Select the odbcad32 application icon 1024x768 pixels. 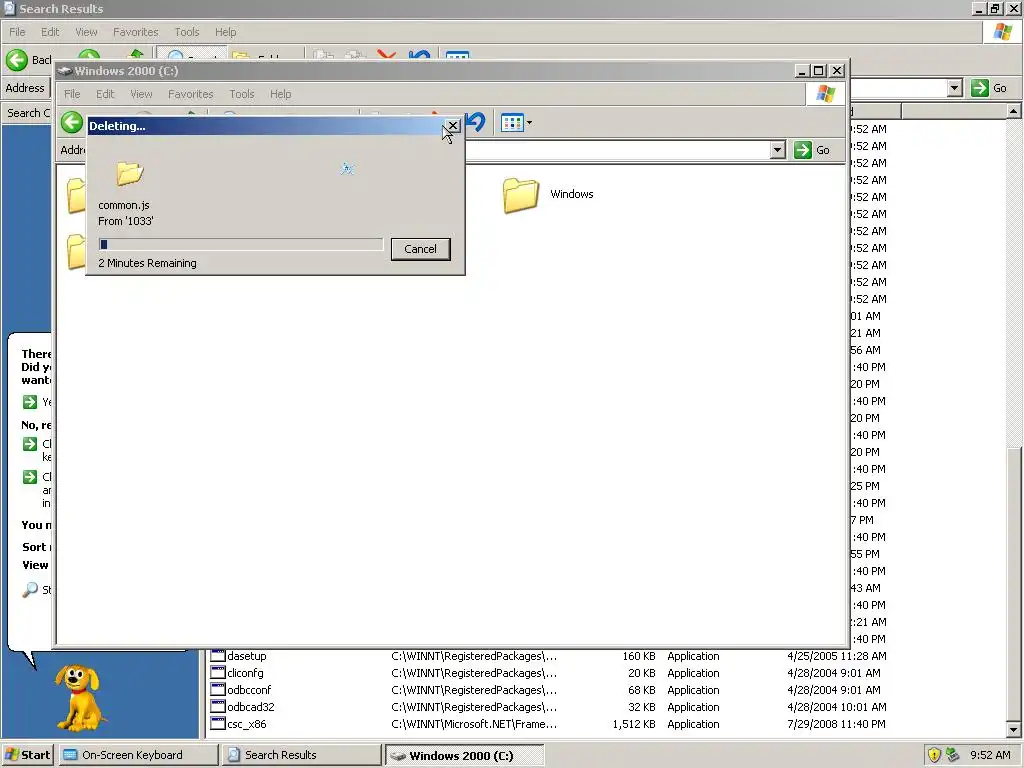coord(217,707)
